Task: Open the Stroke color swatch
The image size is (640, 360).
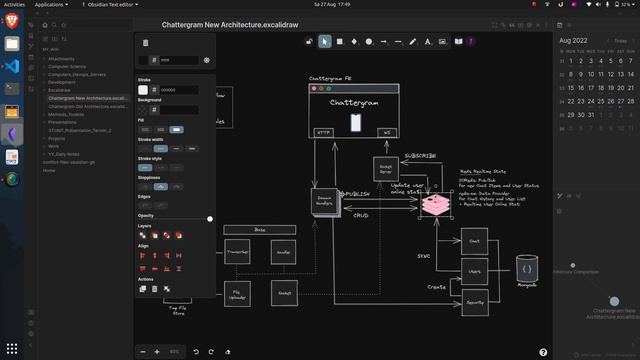Action: (x=143, y=90)
